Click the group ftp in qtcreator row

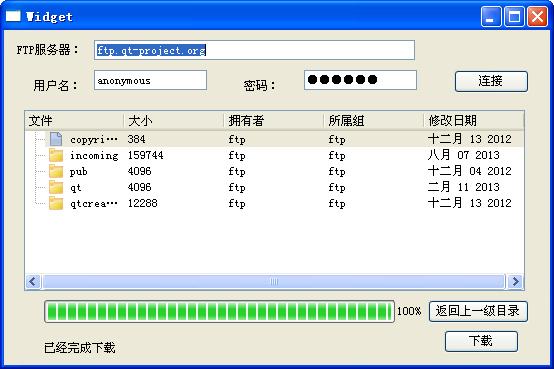coord(337,204)
